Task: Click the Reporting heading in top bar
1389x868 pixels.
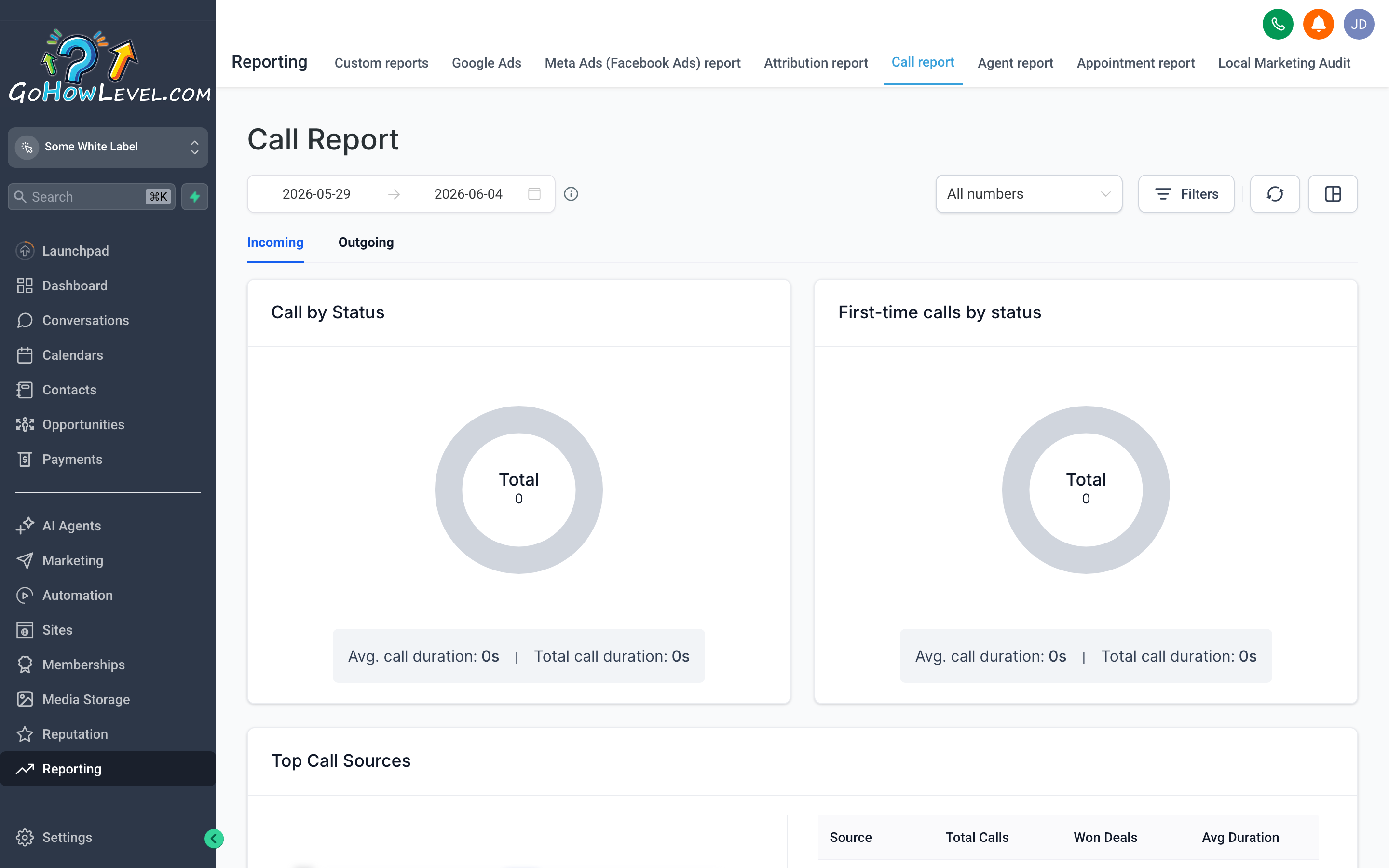Action: pyautogui.click(x=269, y=62)
